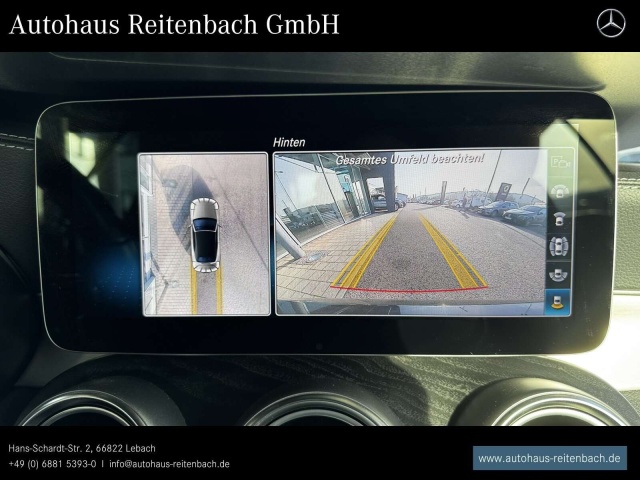Screen dimensions: 640x480
Task: Open the www.autohaus-reitenbach.de website link
Action: tap(549, 458)
